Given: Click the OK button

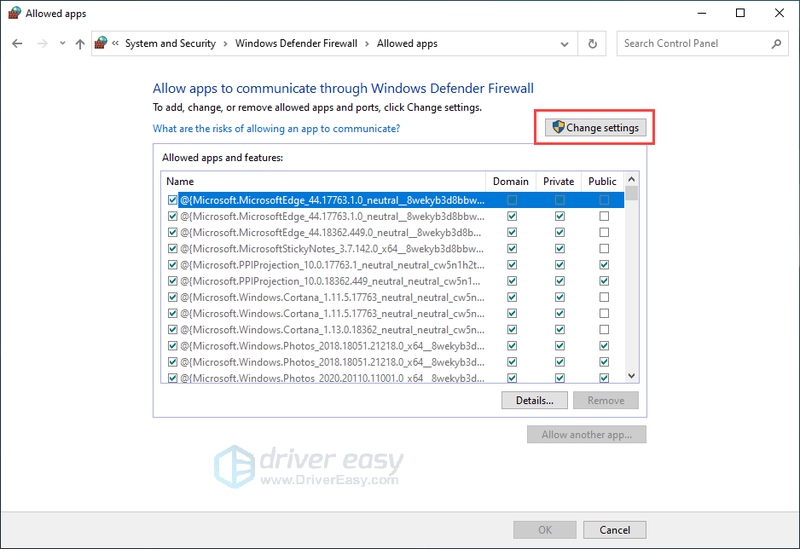Looking at the screenshot, I should pos(545,530).
